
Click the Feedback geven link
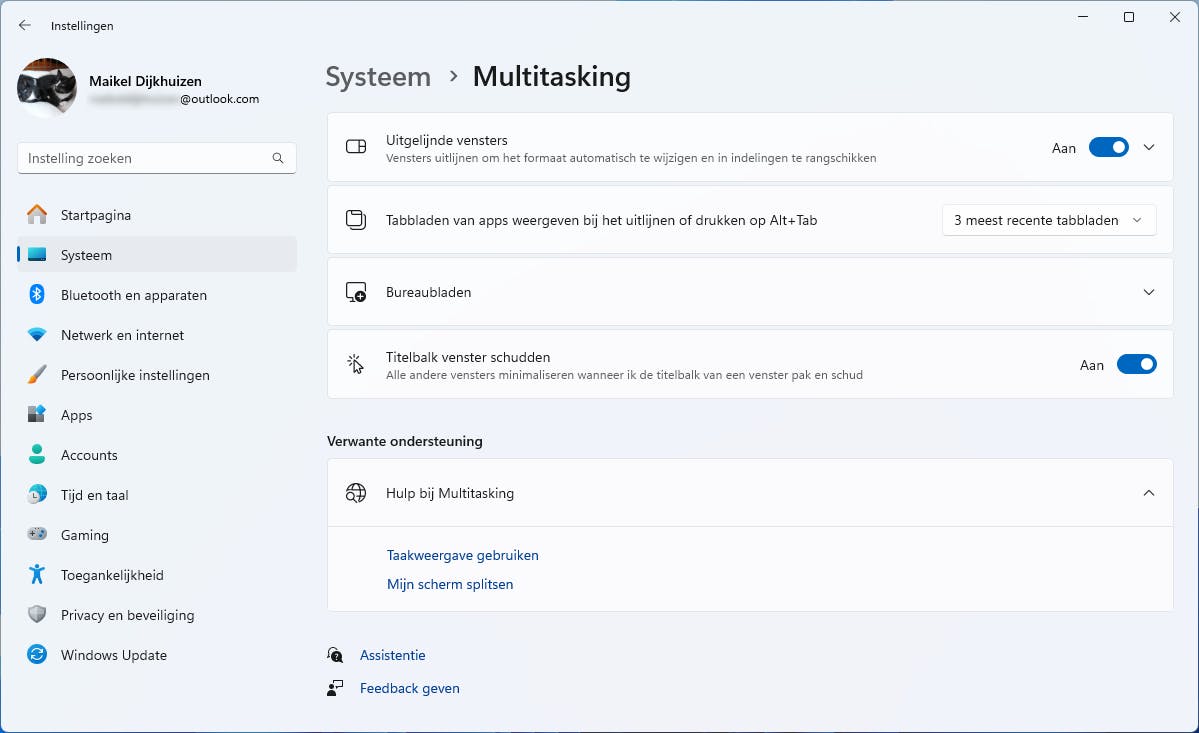[410, 688]
